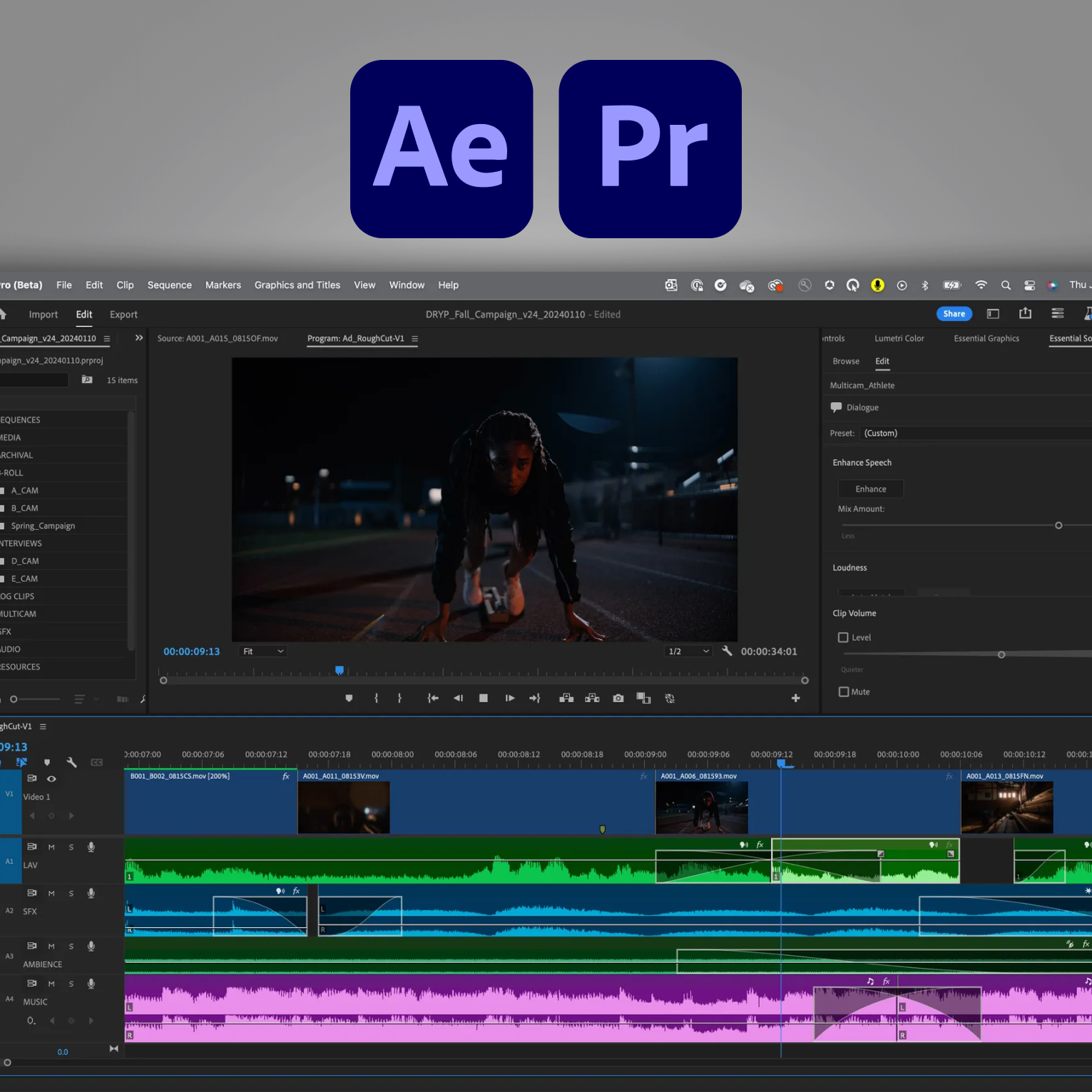This screenshot has height=1092, width=1092.
Task: Go to the Import workspace
Action: coord(44,315)
